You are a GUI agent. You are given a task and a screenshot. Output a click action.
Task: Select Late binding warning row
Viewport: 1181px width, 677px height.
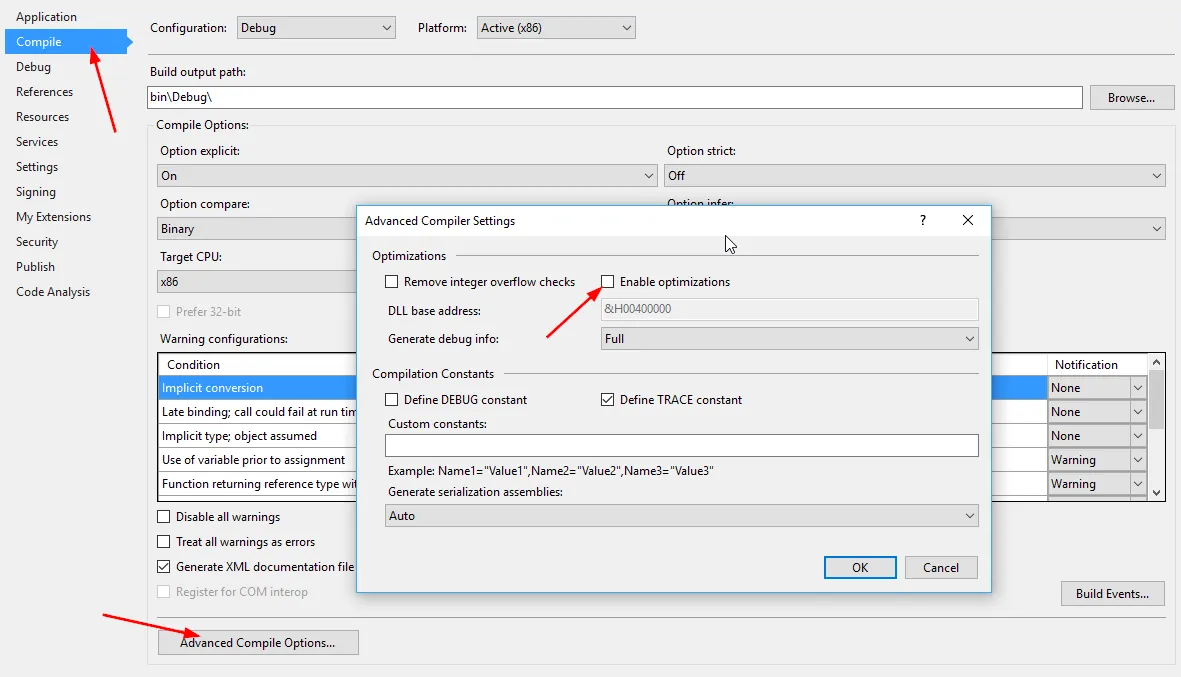(257, 412)
